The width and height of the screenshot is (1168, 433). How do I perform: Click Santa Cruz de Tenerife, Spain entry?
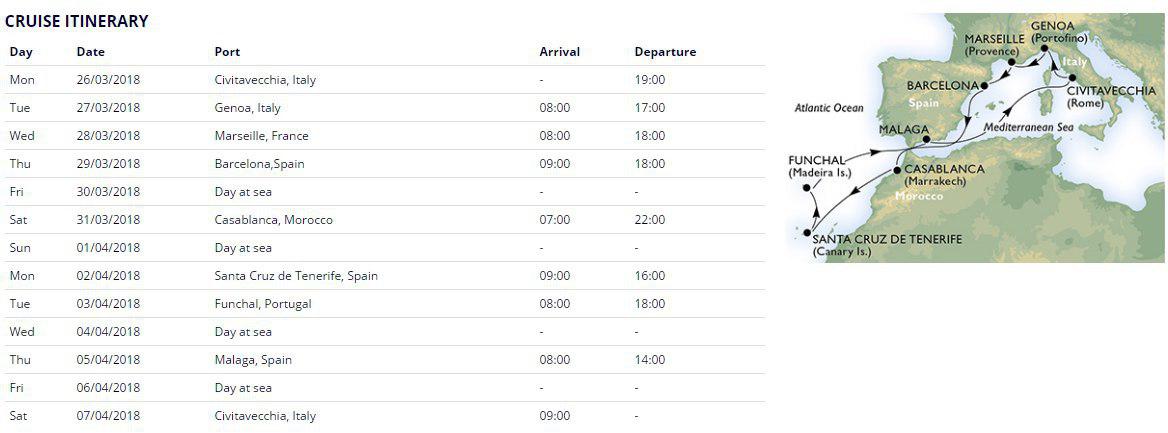click(296, 276)
